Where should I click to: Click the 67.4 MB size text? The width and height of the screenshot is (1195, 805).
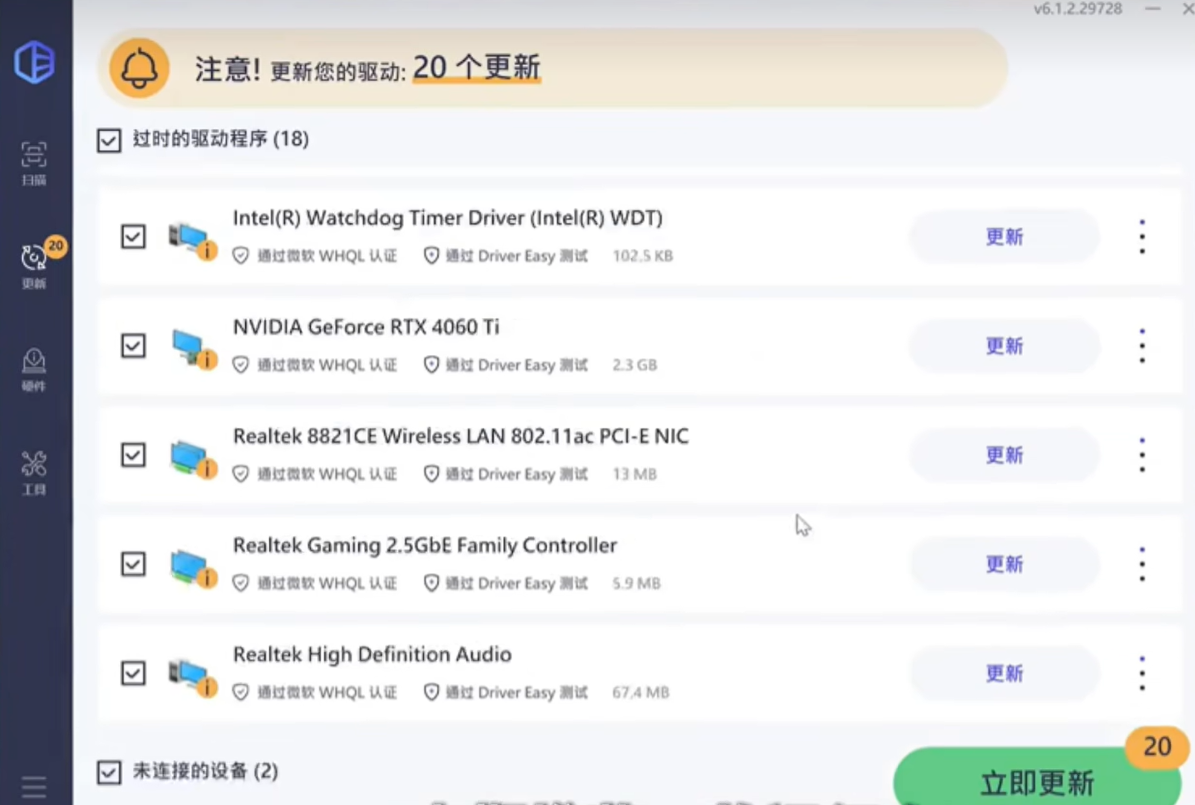coord(641,692)
